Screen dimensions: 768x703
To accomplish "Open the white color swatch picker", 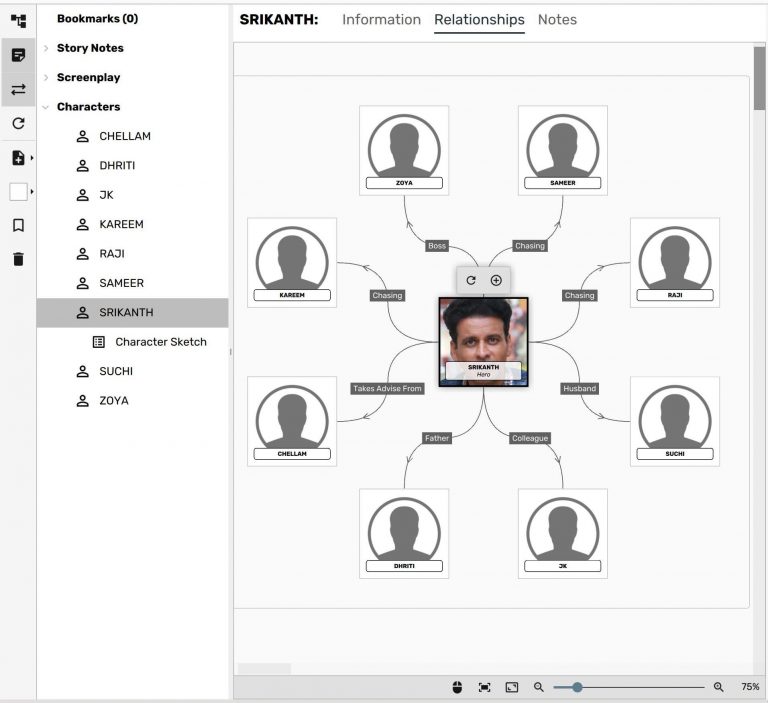I will tap(20, 191).
